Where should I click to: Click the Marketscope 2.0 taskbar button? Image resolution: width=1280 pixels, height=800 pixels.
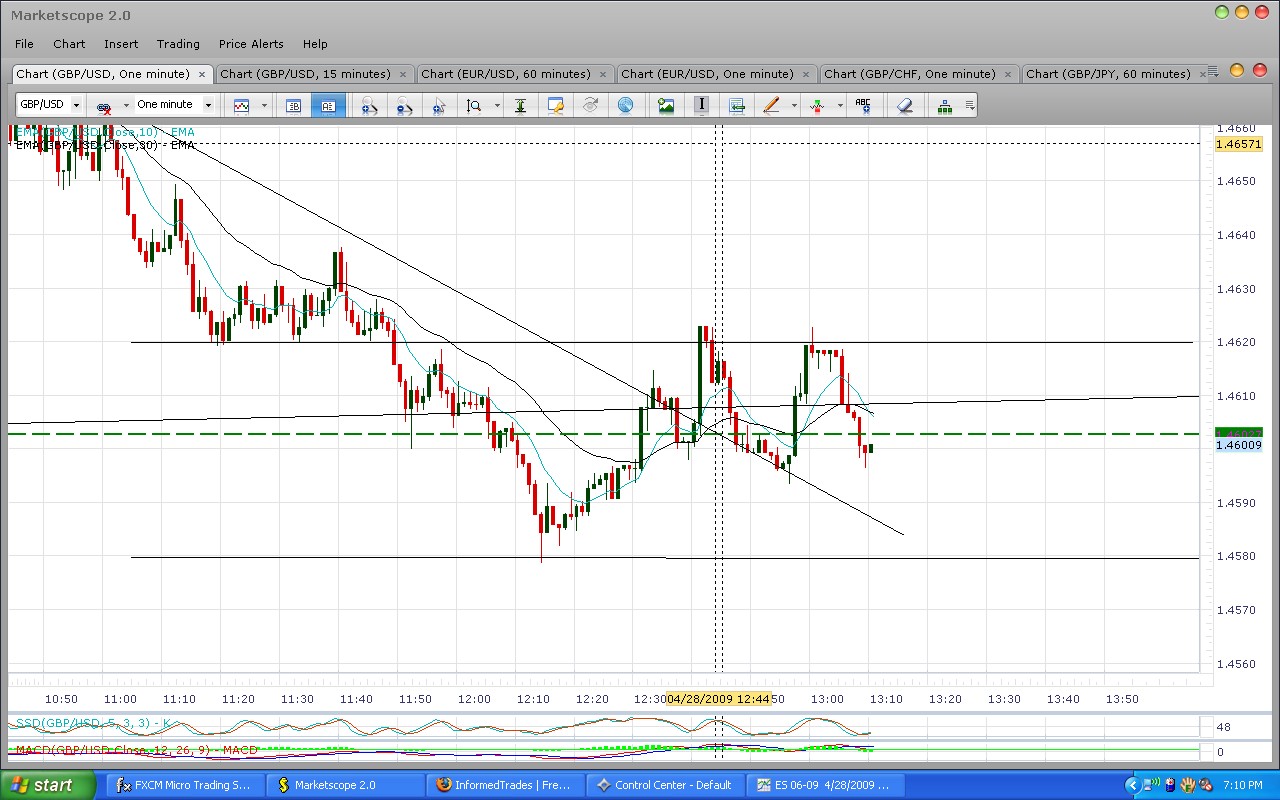tap(346, 785)
